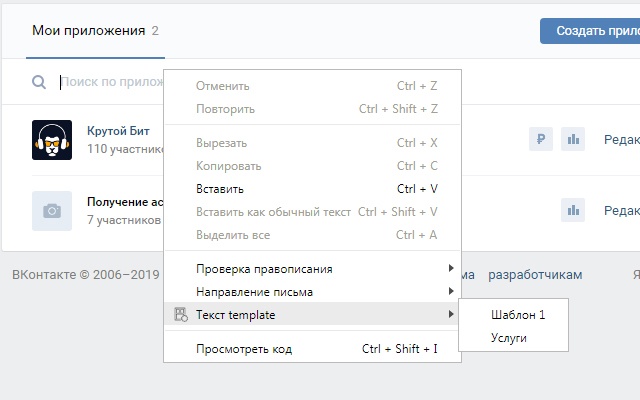The image size is (640, 400).
Task: Select Услуги template
Action: [x=509, y=338]
